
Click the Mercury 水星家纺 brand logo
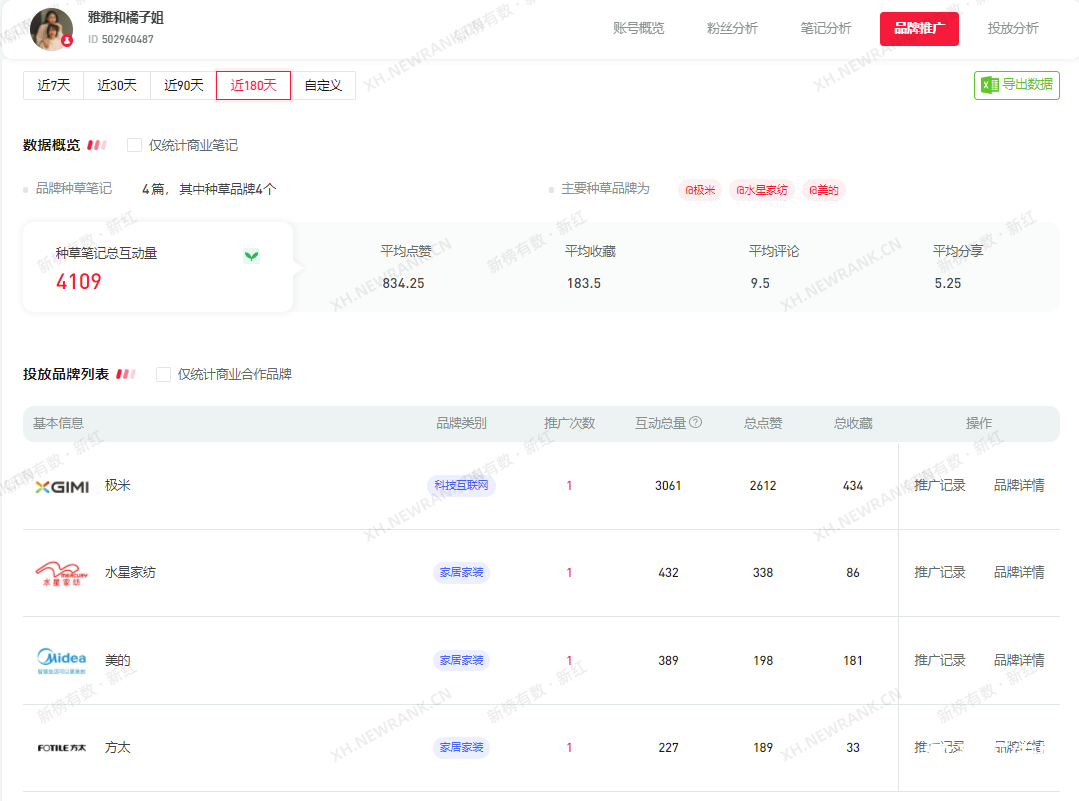(62, 573)
